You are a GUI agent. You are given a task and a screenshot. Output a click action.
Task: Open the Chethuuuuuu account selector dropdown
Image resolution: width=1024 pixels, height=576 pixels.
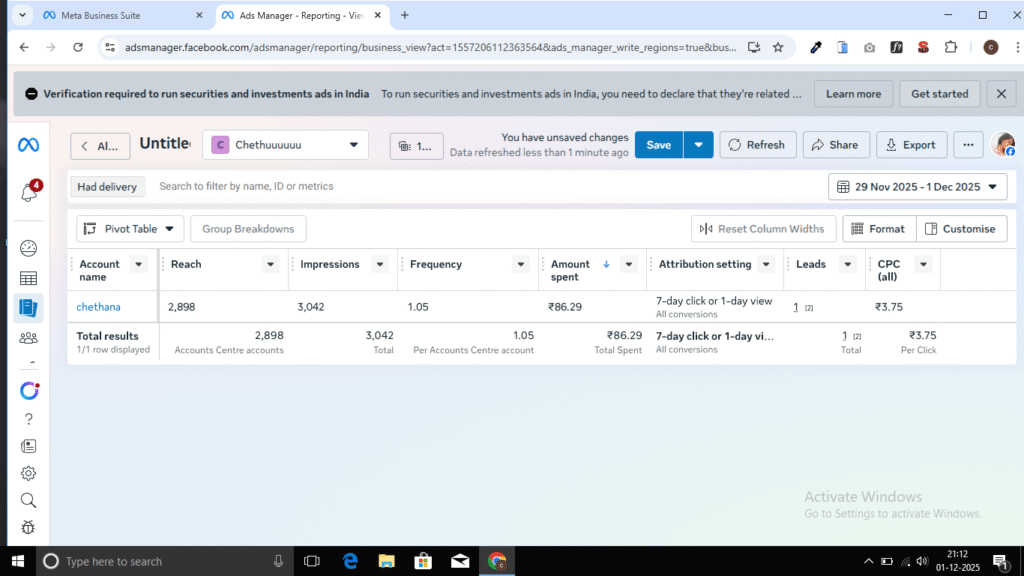(x=285, y=145)
